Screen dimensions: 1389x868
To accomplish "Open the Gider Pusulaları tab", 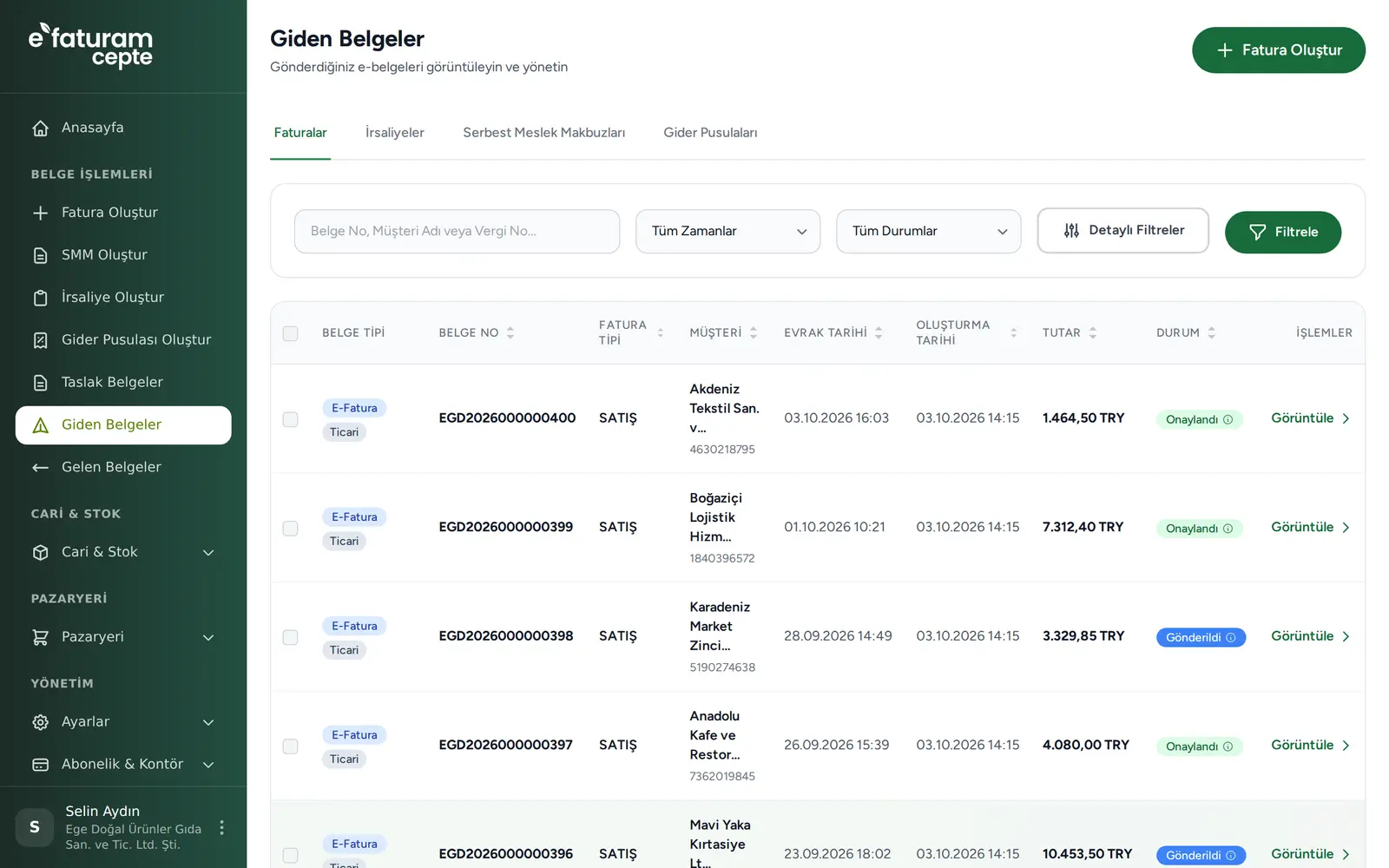I will [710, 133].
